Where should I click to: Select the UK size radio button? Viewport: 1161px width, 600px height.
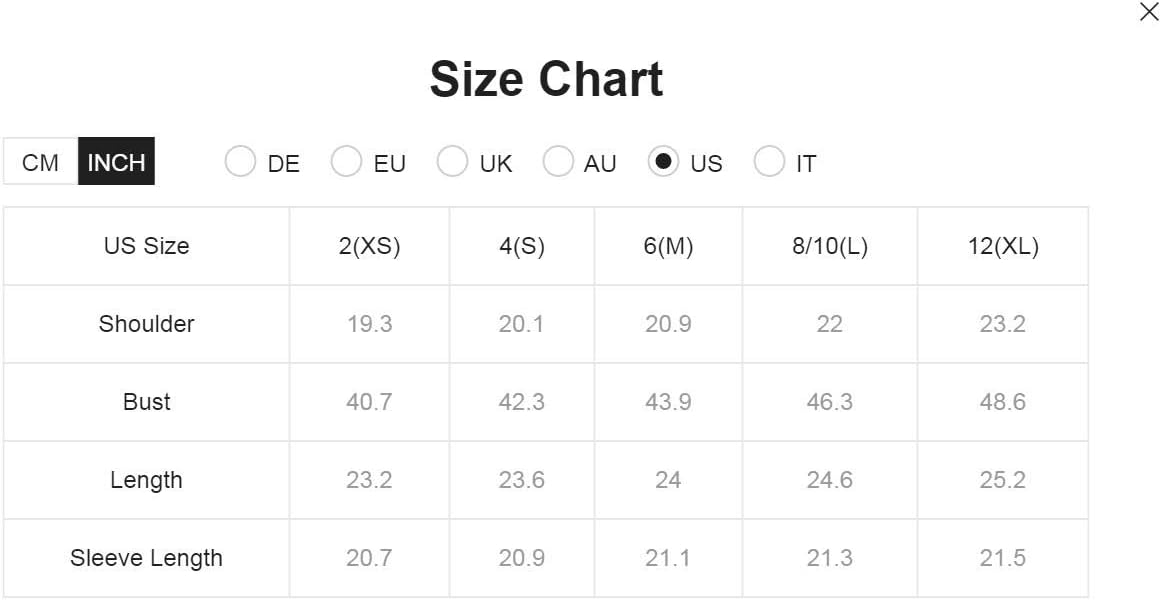pos(452,161)
